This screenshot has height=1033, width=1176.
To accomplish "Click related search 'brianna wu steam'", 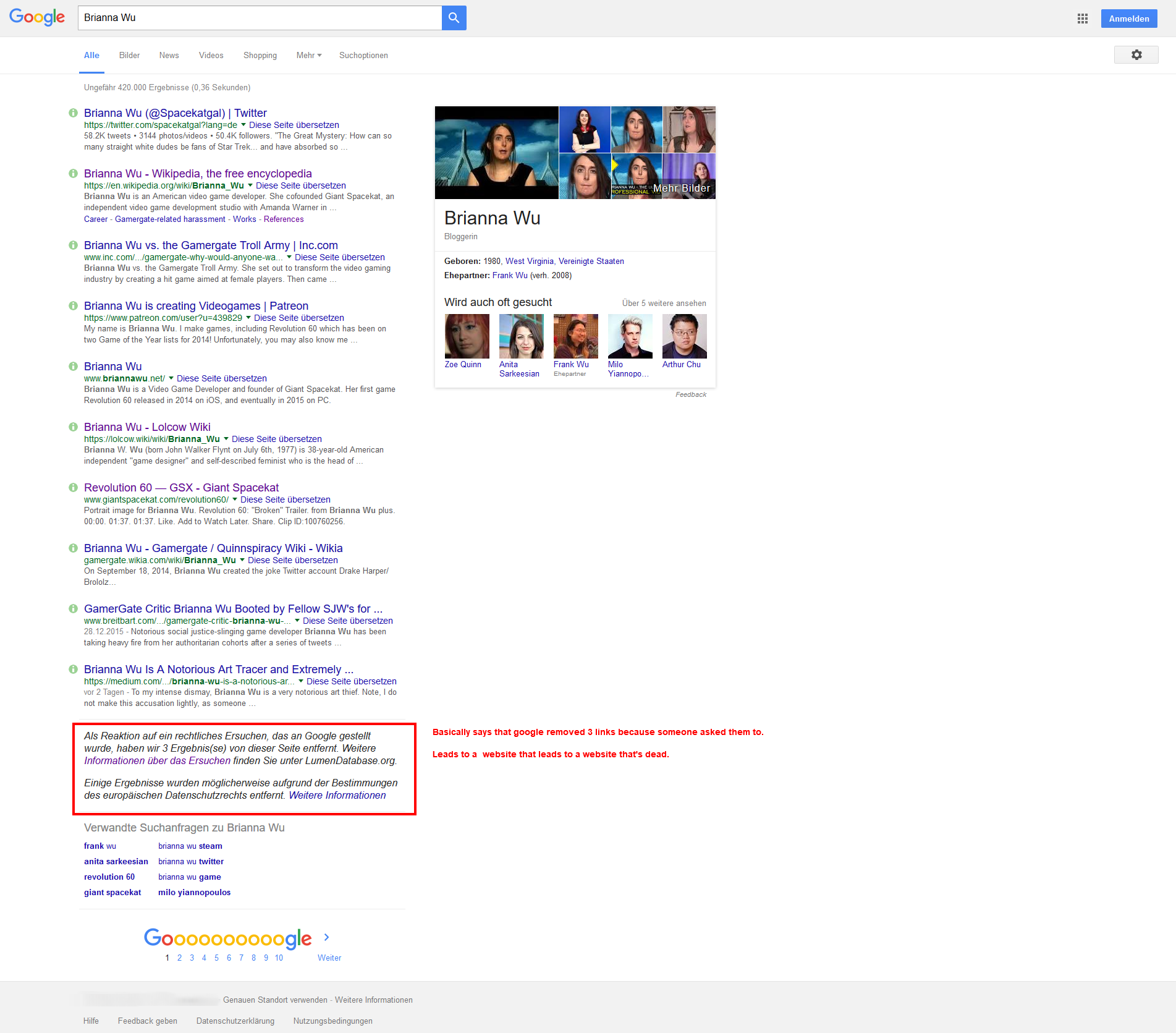I will [x=190, y=846].
